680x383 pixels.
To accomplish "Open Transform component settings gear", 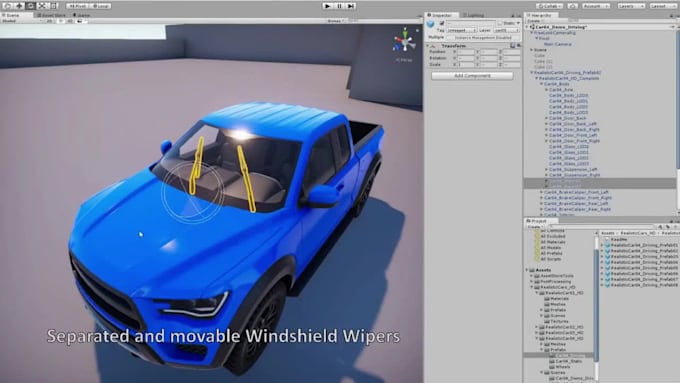I will (518, 46).
